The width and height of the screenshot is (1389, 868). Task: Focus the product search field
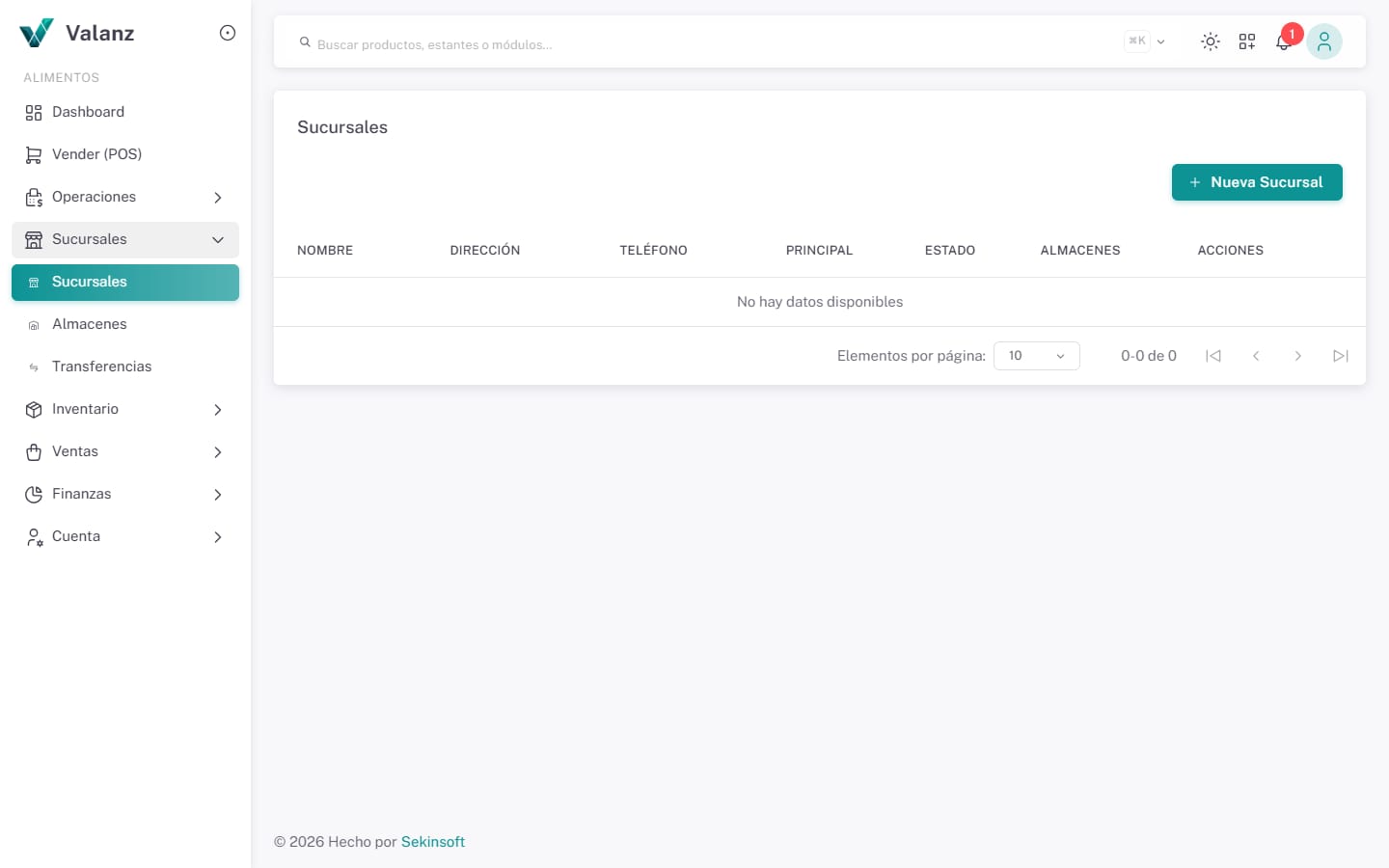point(714,44)
